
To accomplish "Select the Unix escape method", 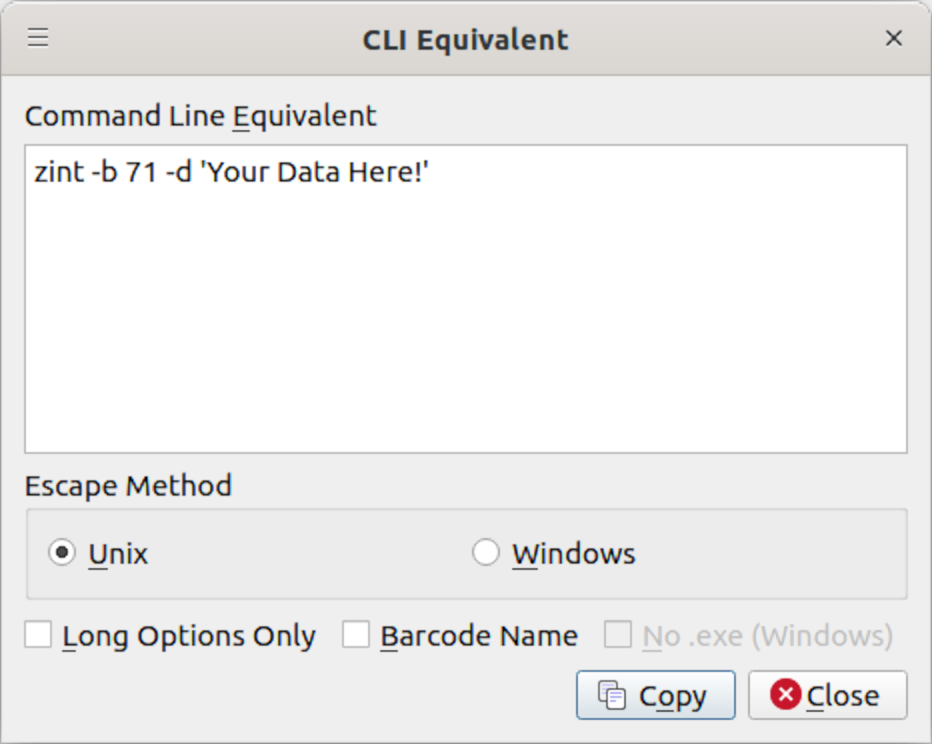I will (x=61, y=551).
